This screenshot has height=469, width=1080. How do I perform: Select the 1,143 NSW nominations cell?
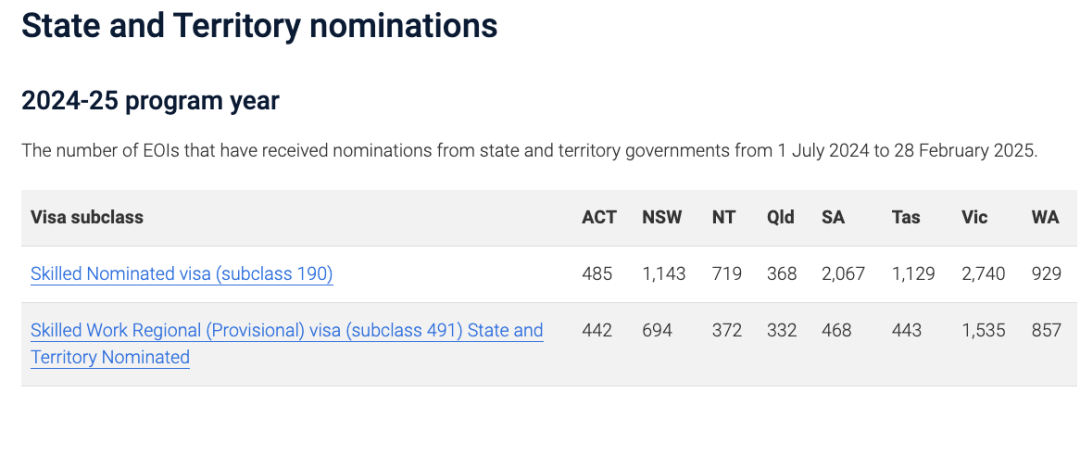coord(664,273)
